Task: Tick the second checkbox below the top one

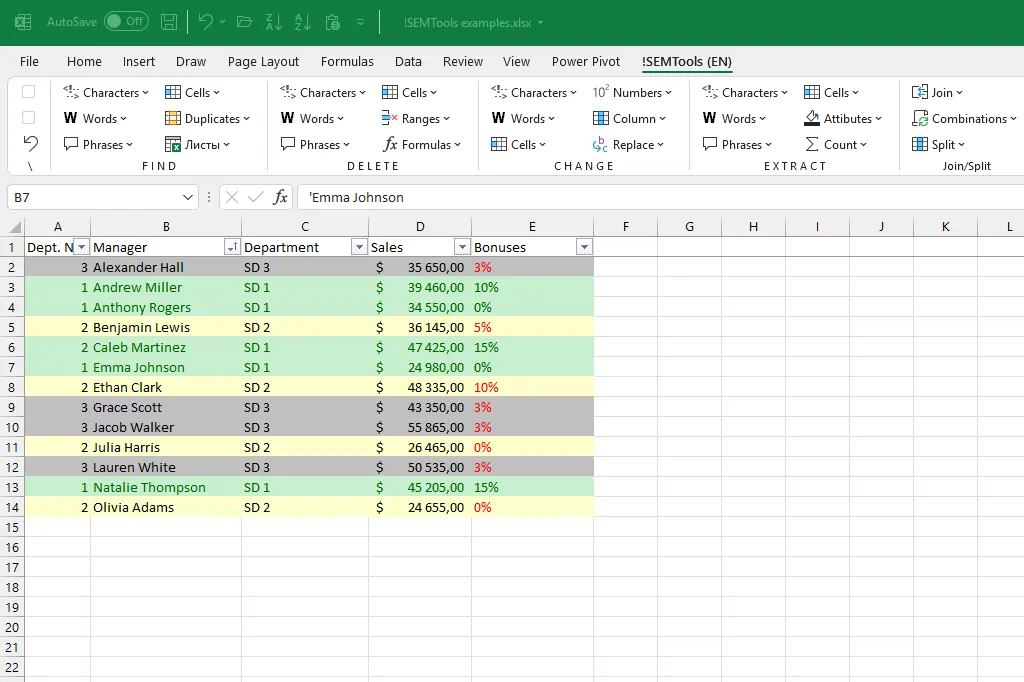Action: pos(28,118)
